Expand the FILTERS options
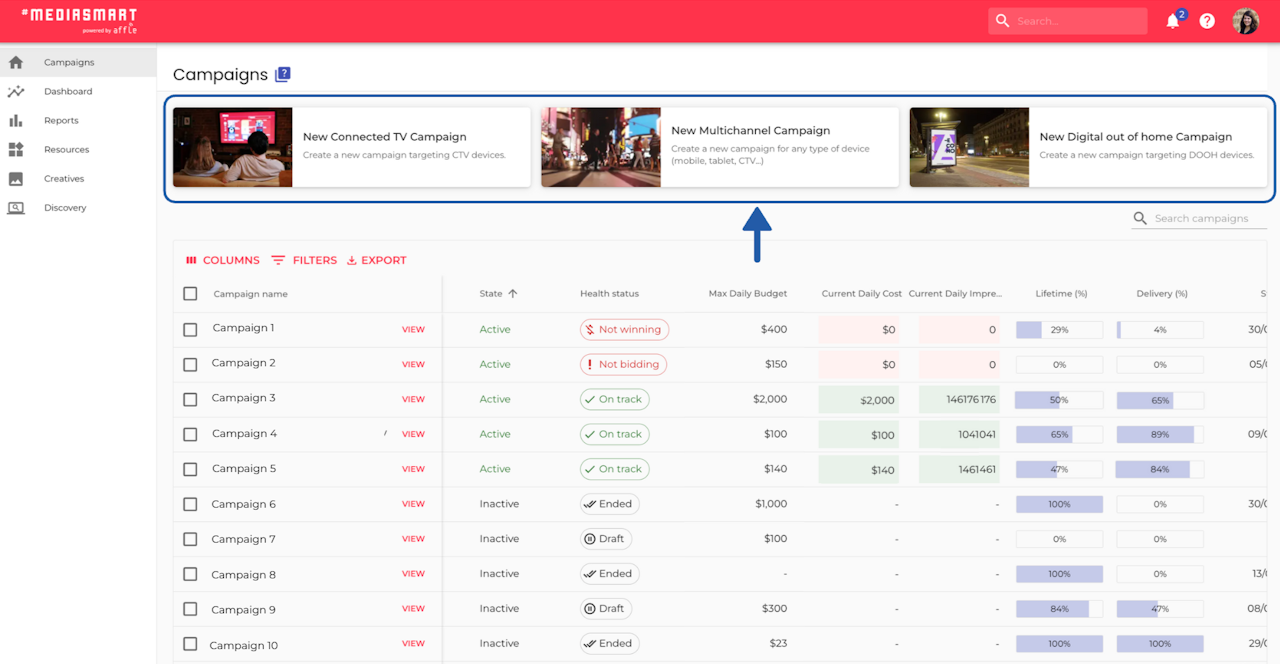Screen dimensions: 1280x664 click(304, 260)
